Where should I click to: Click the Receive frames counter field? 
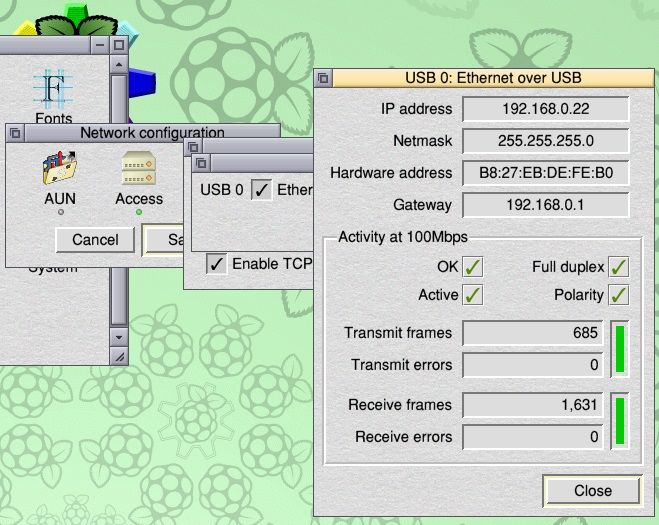(x=531, y=405)
